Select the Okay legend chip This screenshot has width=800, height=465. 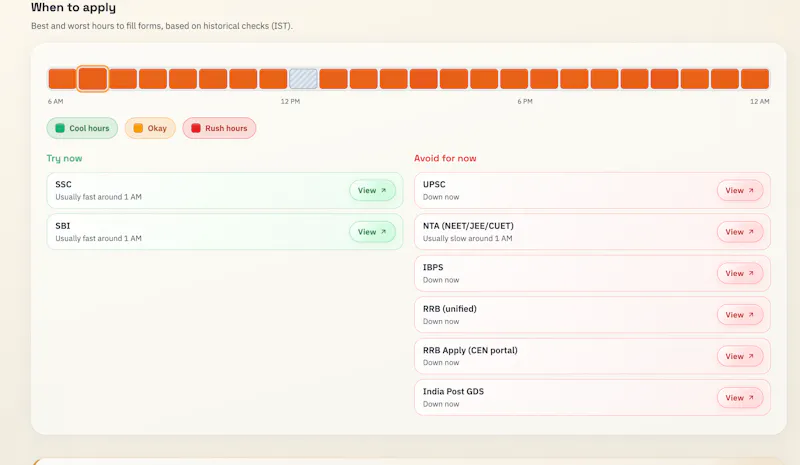click(150, 128)
